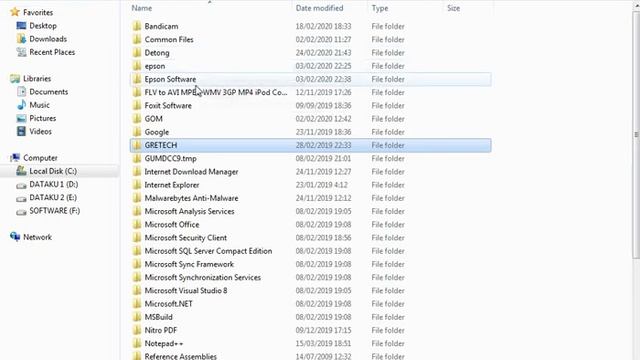
Task: Click the Music library note icon
Action: coord(21,105)
